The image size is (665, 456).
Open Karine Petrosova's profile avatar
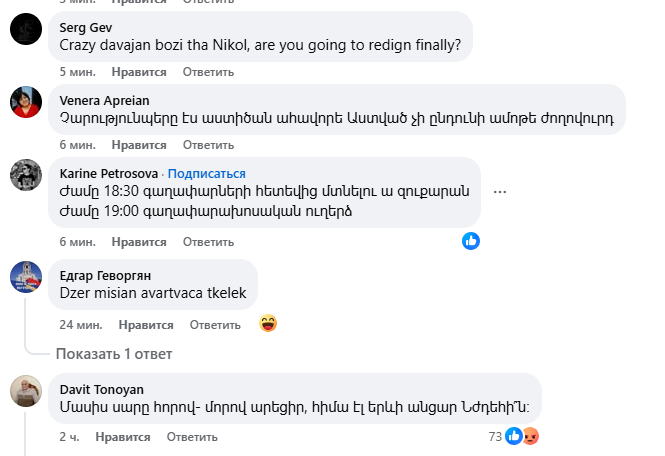pos(25,175)
